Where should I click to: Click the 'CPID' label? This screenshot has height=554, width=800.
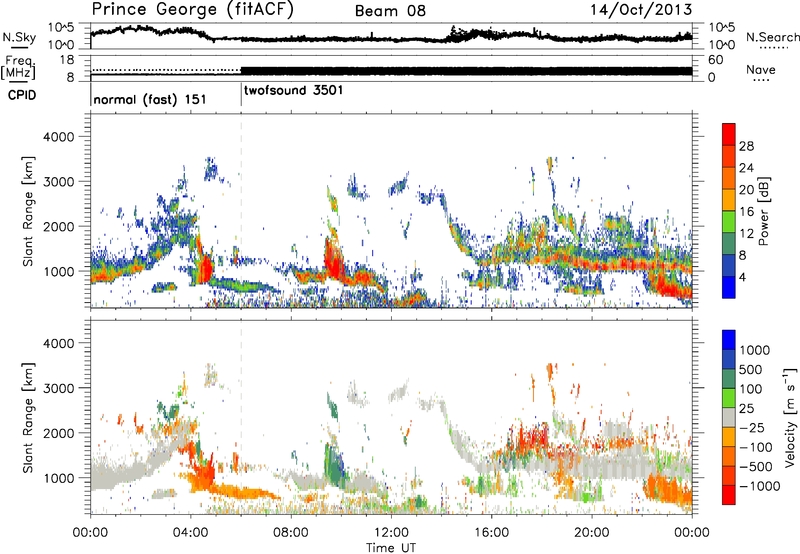22,95
